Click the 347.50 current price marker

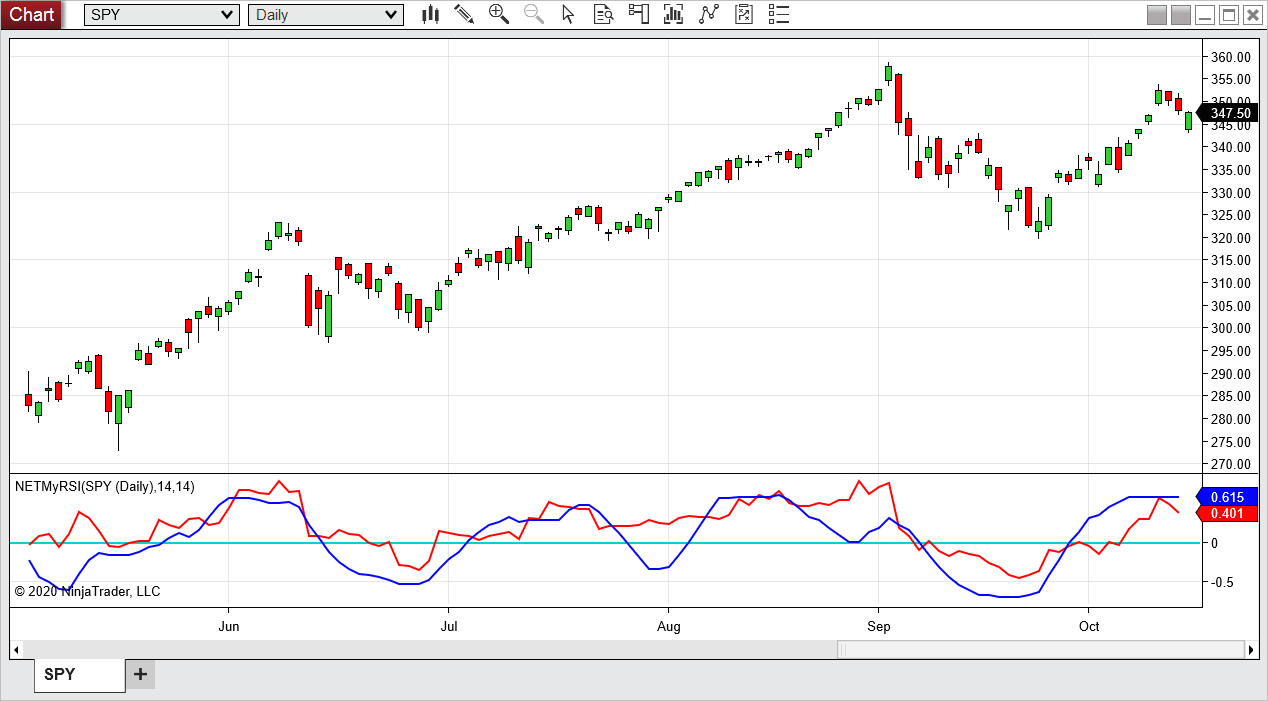pos(1227,113)
